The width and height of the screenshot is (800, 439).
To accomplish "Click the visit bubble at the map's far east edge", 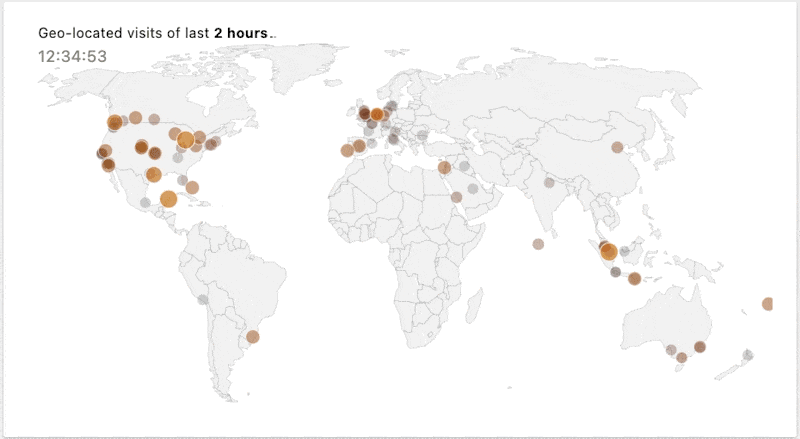I will click(767, 303).
